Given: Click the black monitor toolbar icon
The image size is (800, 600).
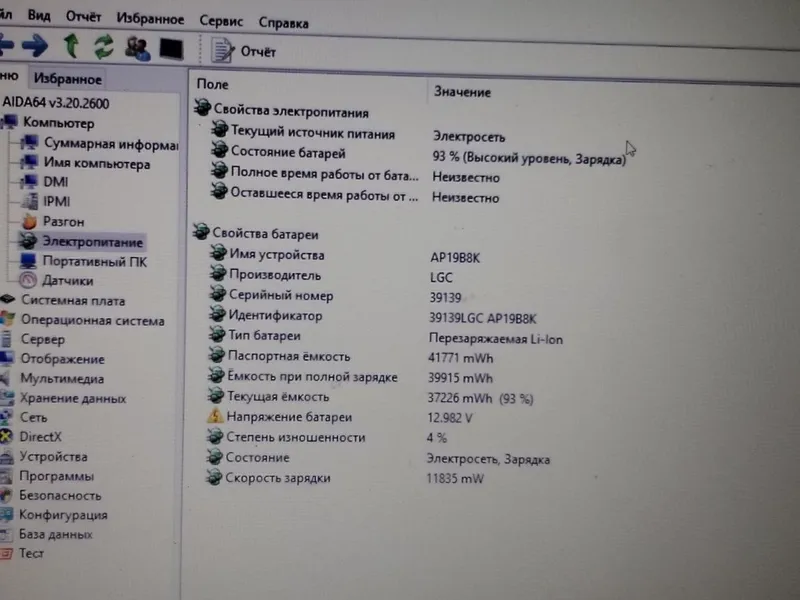Looking at the screenshot, I should click(171, 49).
